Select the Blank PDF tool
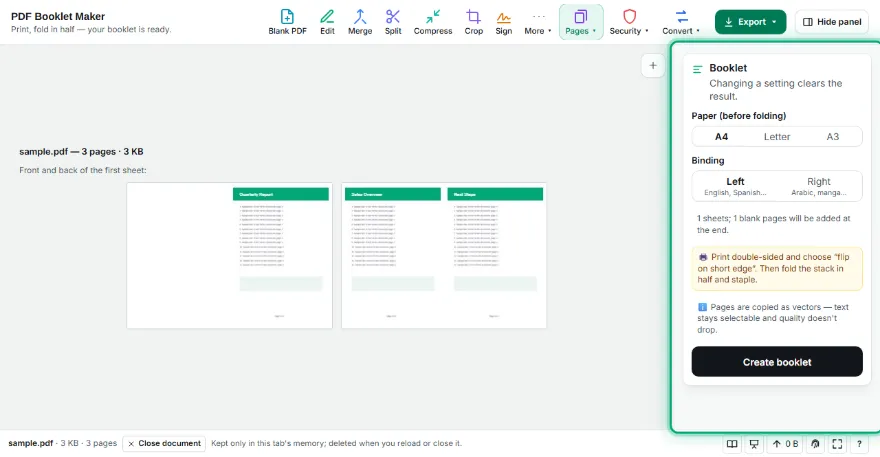 tap(287, 22)
